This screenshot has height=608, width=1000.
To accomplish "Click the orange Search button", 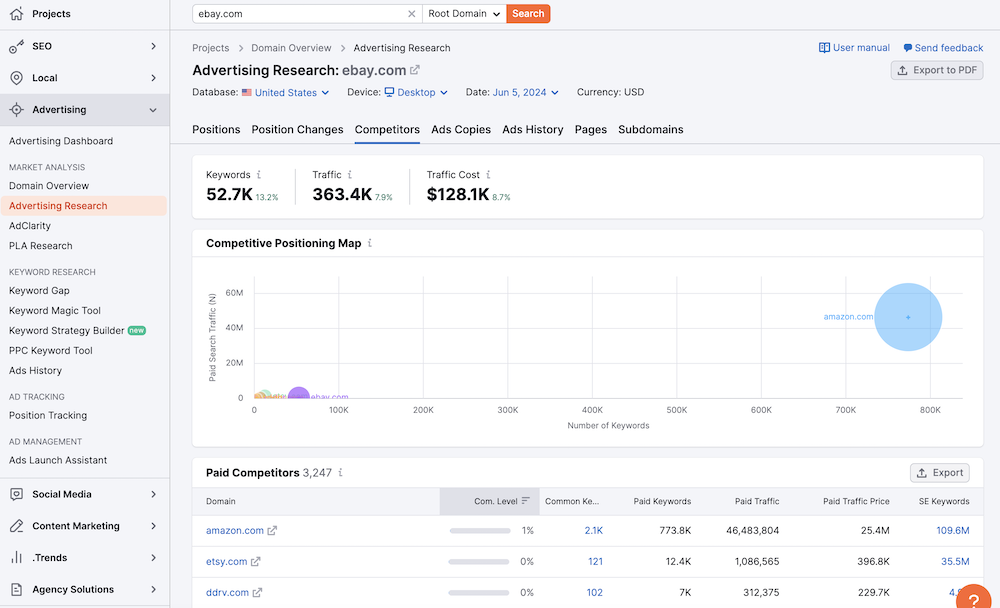I will (528, 13).
